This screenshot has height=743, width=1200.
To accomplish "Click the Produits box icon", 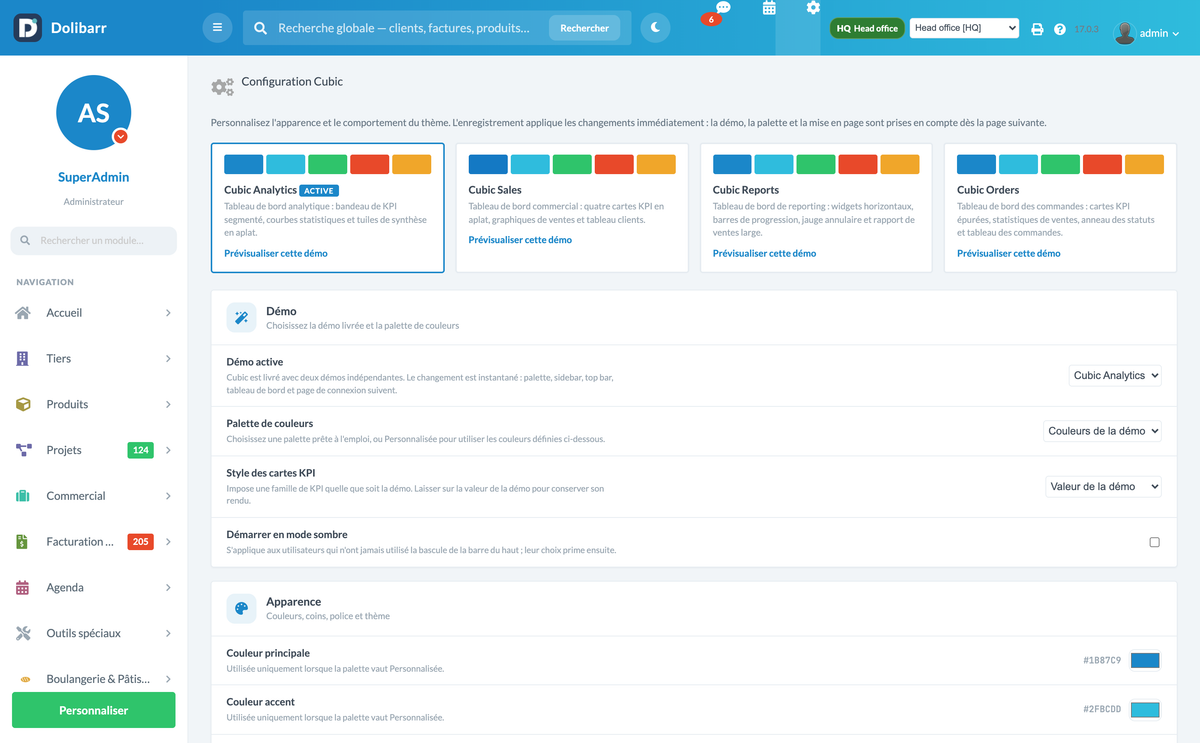I will click(x=23, y=405).
